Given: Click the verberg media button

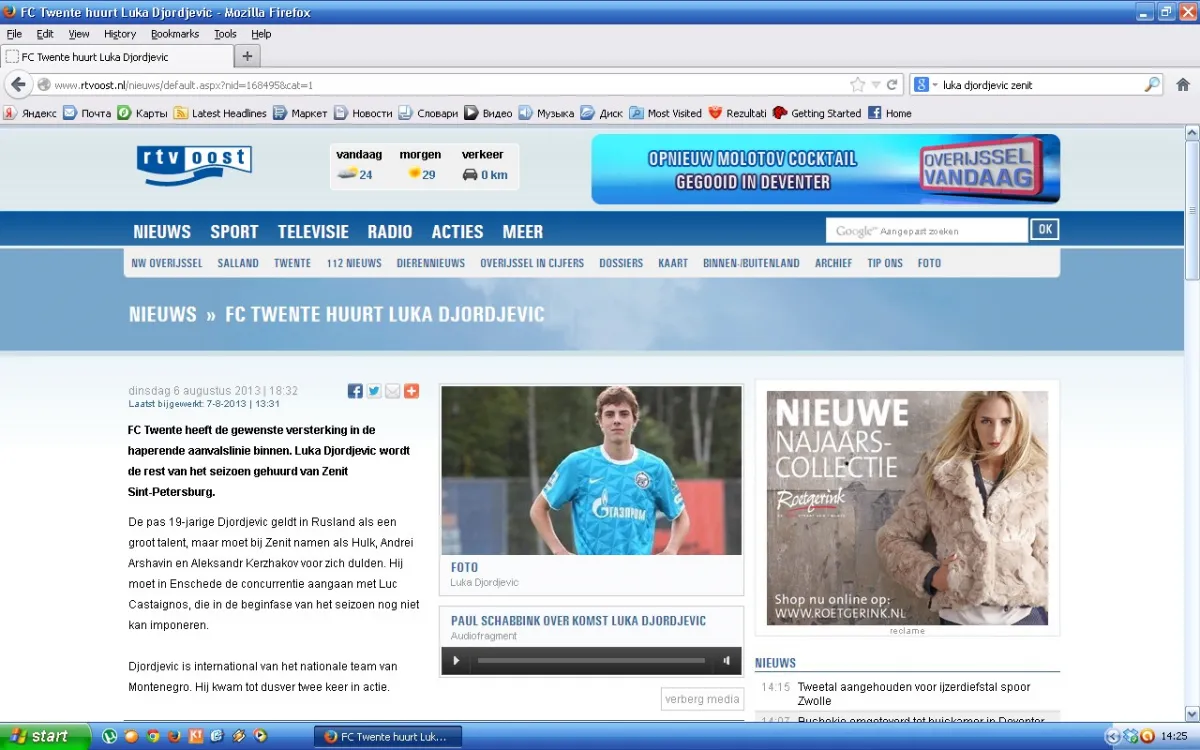Looking at the screenshot, I should click(702, 699).
